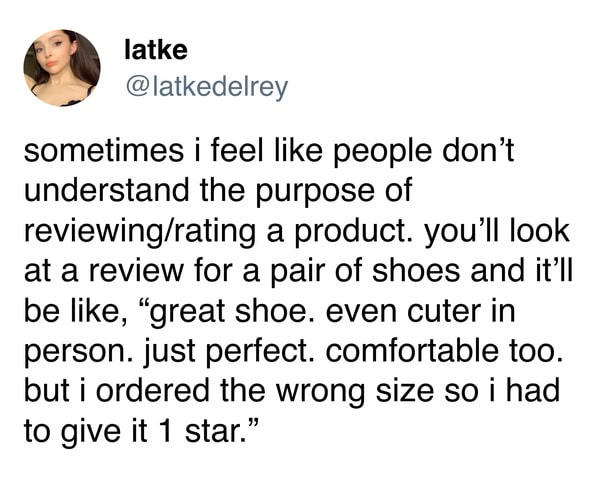The image size is (599, 477).
Task: Open the @latkedelrey handle link
Action: point(206,87)
